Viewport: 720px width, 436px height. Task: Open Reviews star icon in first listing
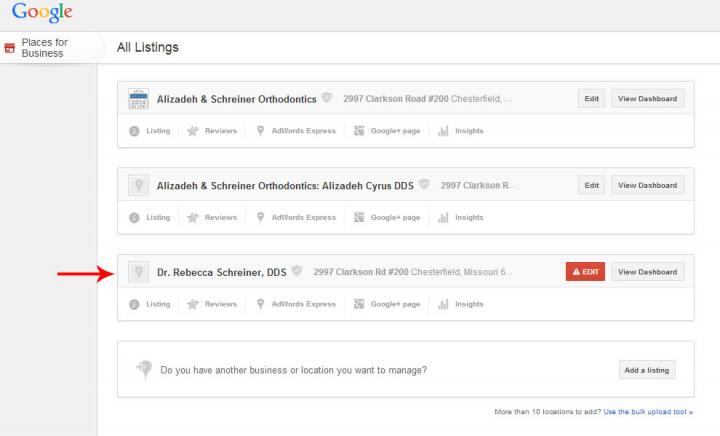pos(193,131)
